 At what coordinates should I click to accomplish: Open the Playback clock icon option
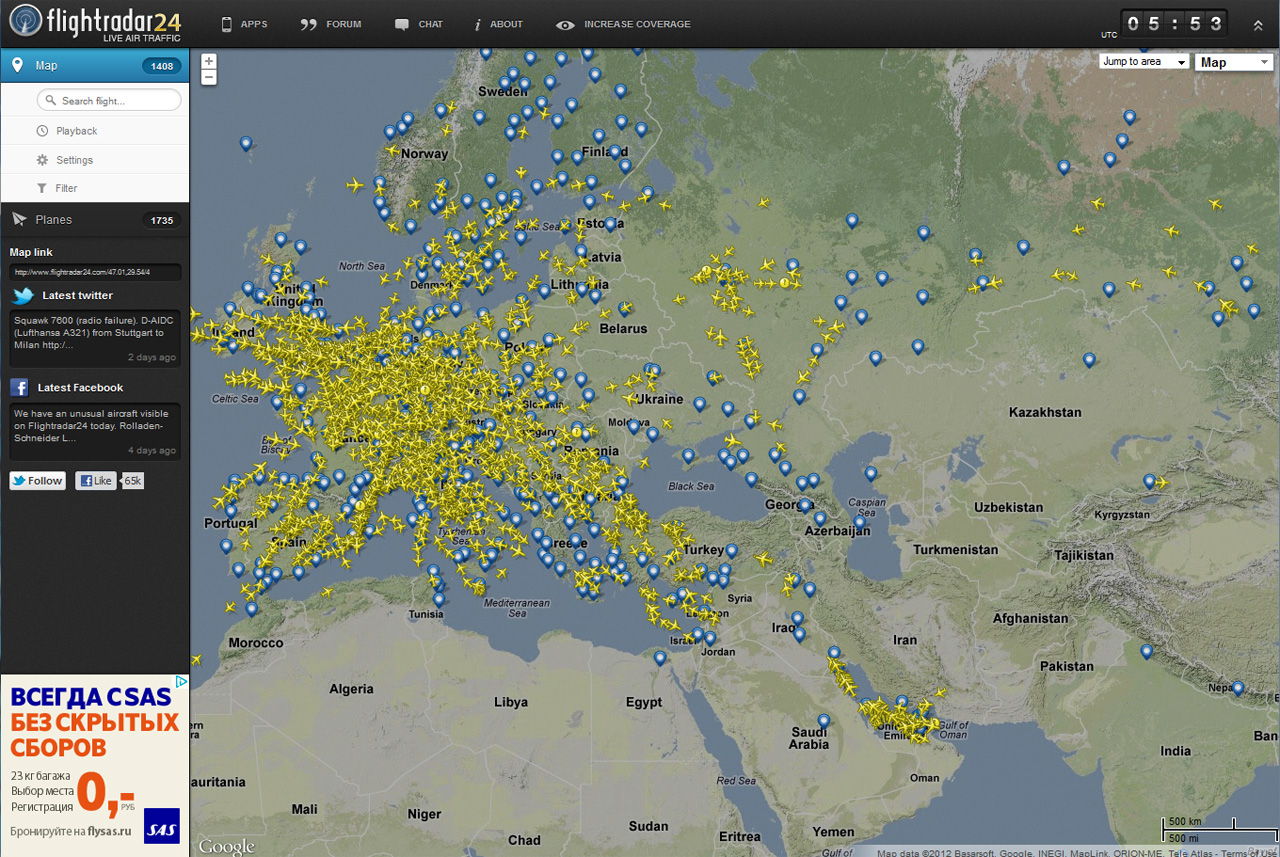(42, 131)
